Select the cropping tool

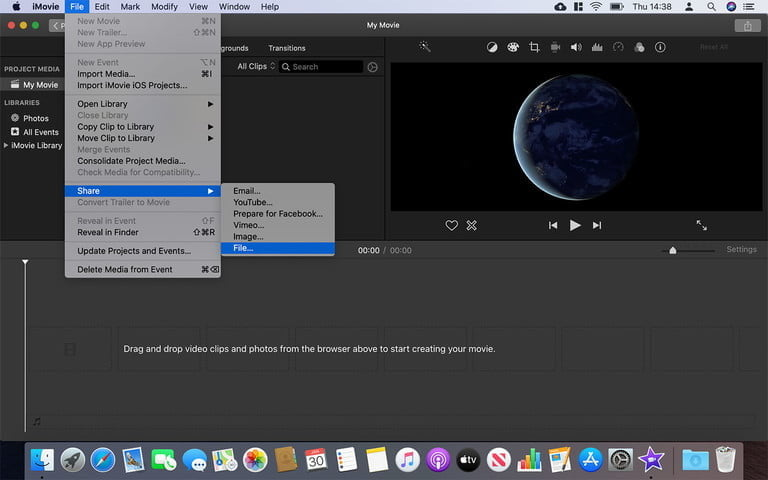(535, 47)
